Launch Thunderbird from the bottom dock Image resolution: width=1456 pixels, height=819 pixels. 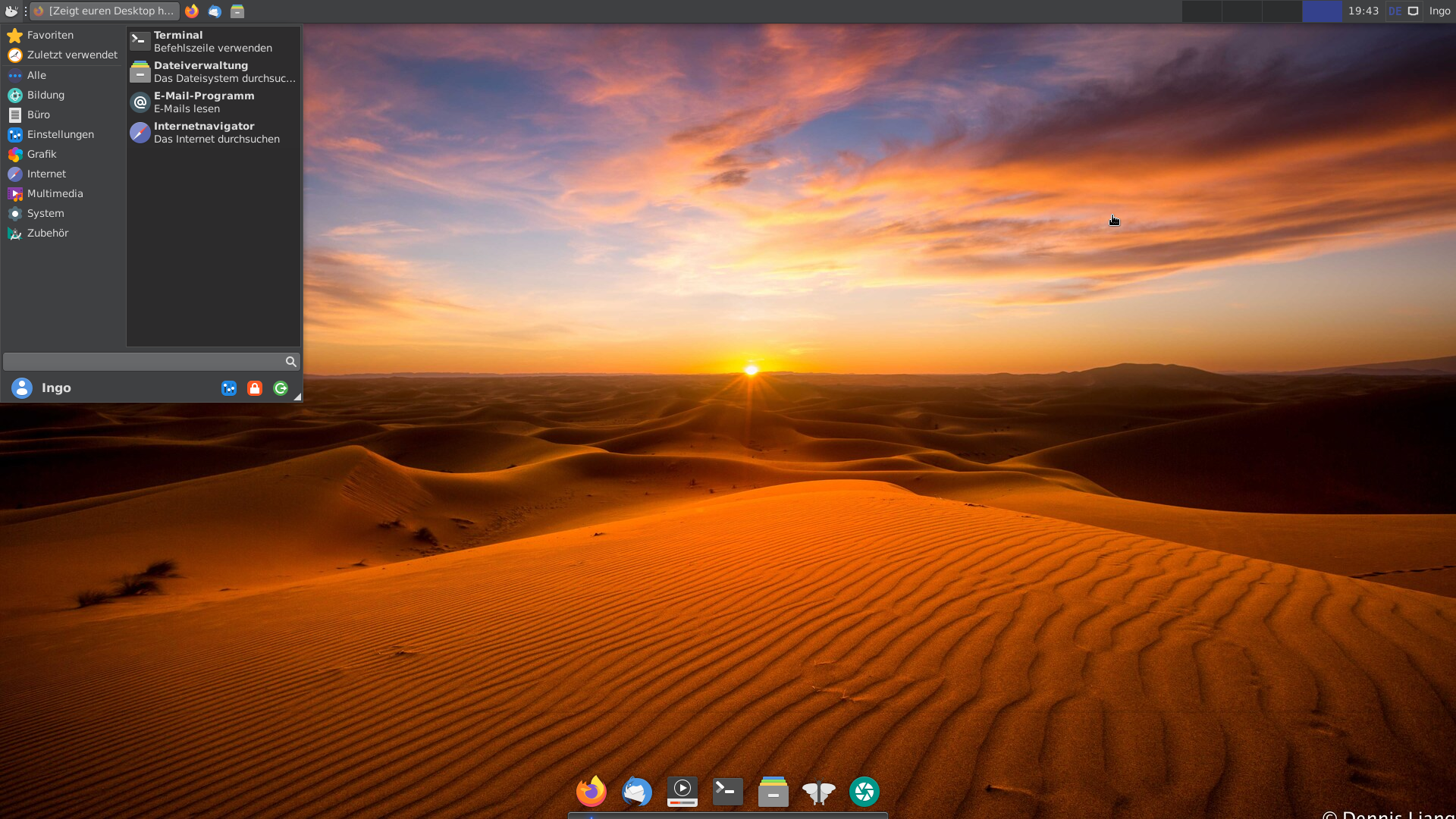(637, 792)
